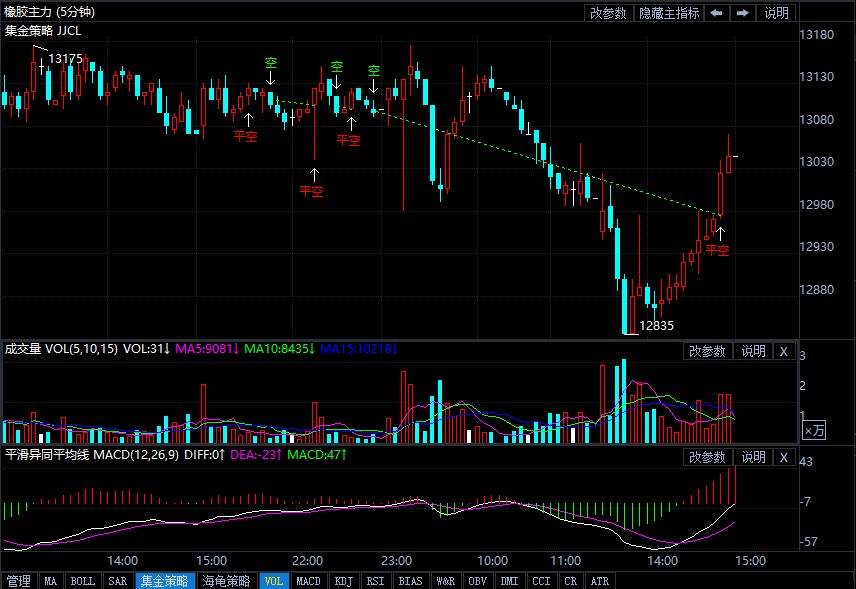Select the ATR indicator tab
The height and width of the screenshot is (589, 856).
pos(600,580)
